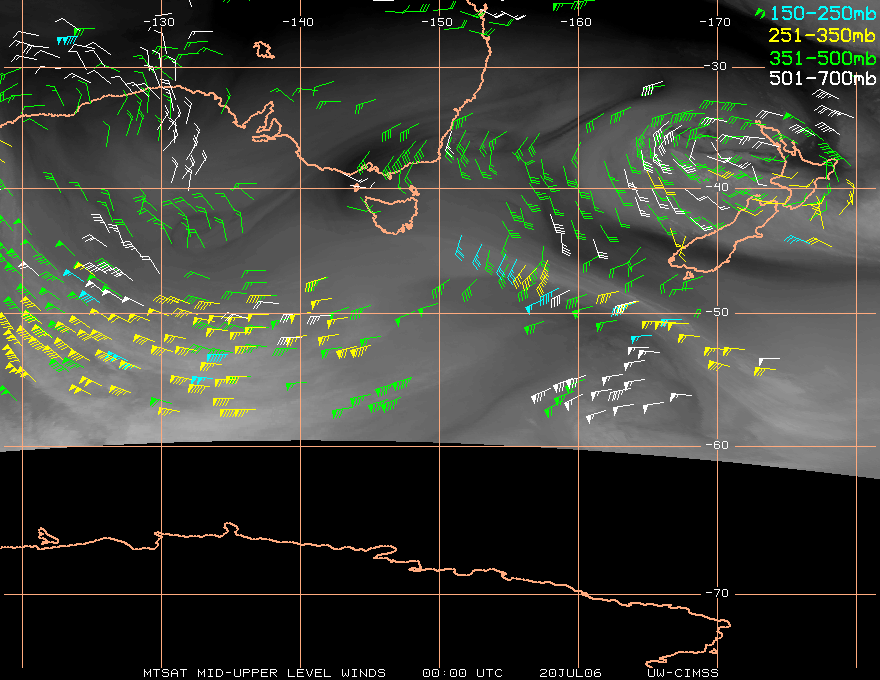Click the yellow 251-350mb legend entry
The height and width of the screenshot is (680, 880).
point(822,35)
